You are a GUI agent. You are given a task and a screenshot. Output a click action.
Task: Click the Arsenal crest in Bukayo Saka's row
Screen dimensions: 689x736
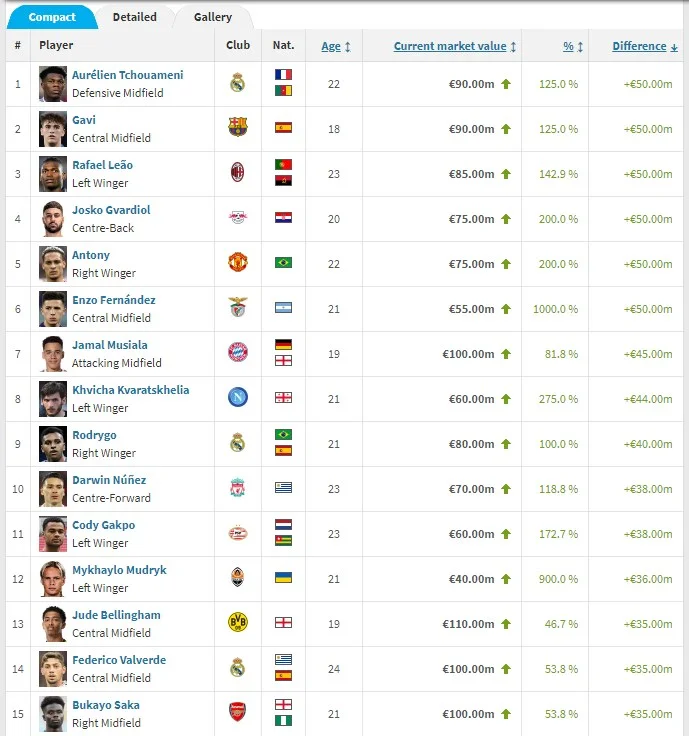[237, 713]
